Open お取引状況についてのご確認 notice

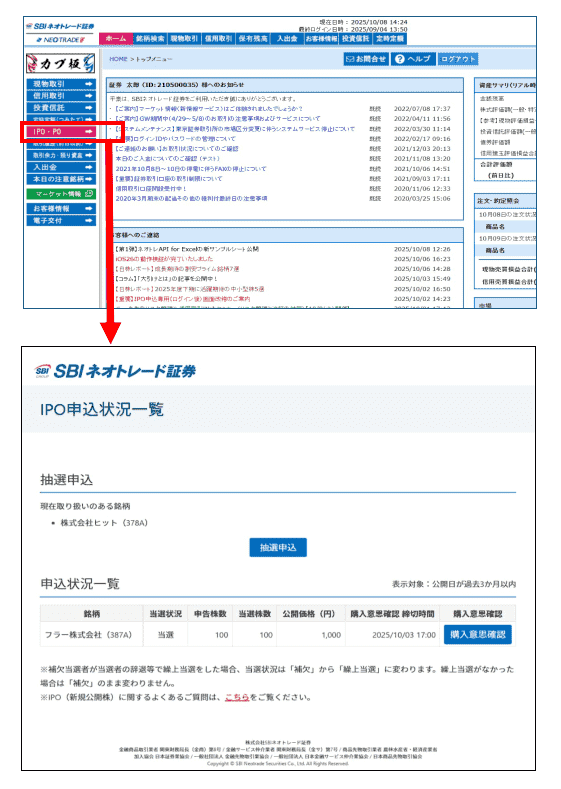[177, 149]
